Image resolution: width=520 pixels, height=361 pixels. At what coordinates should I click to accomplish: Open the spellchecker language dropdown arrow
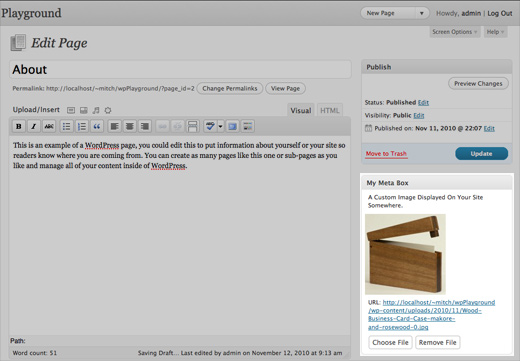point(220,126)
